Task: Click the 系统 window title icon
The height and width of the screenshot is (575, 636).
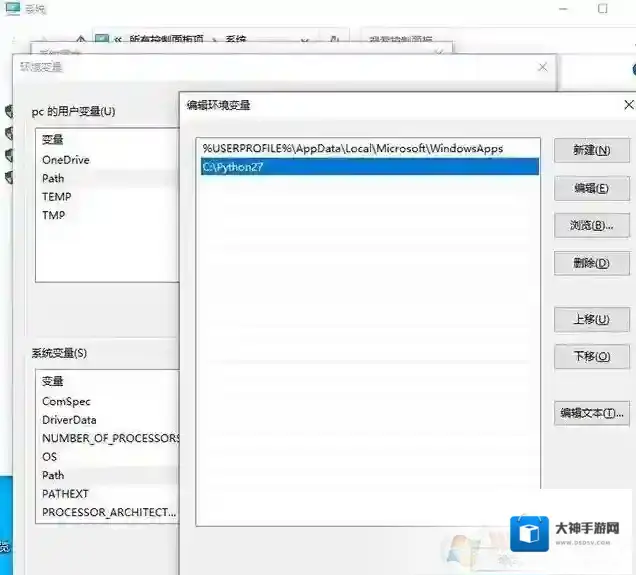Action: (13, 9)
